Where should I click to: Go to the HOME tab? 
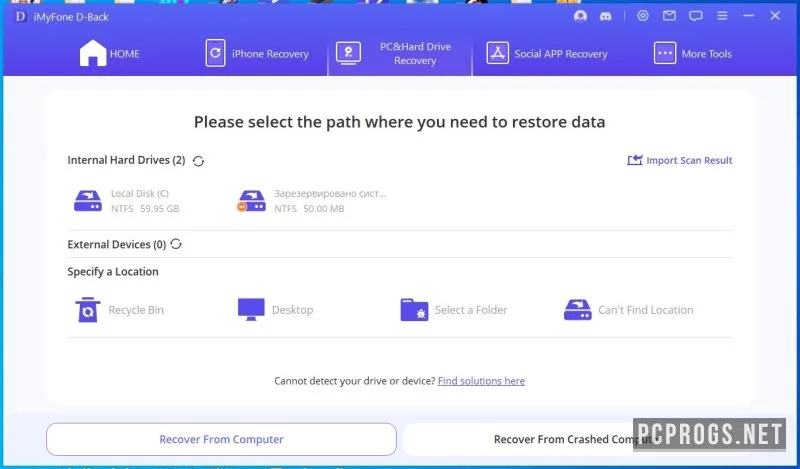pos(109,53)
